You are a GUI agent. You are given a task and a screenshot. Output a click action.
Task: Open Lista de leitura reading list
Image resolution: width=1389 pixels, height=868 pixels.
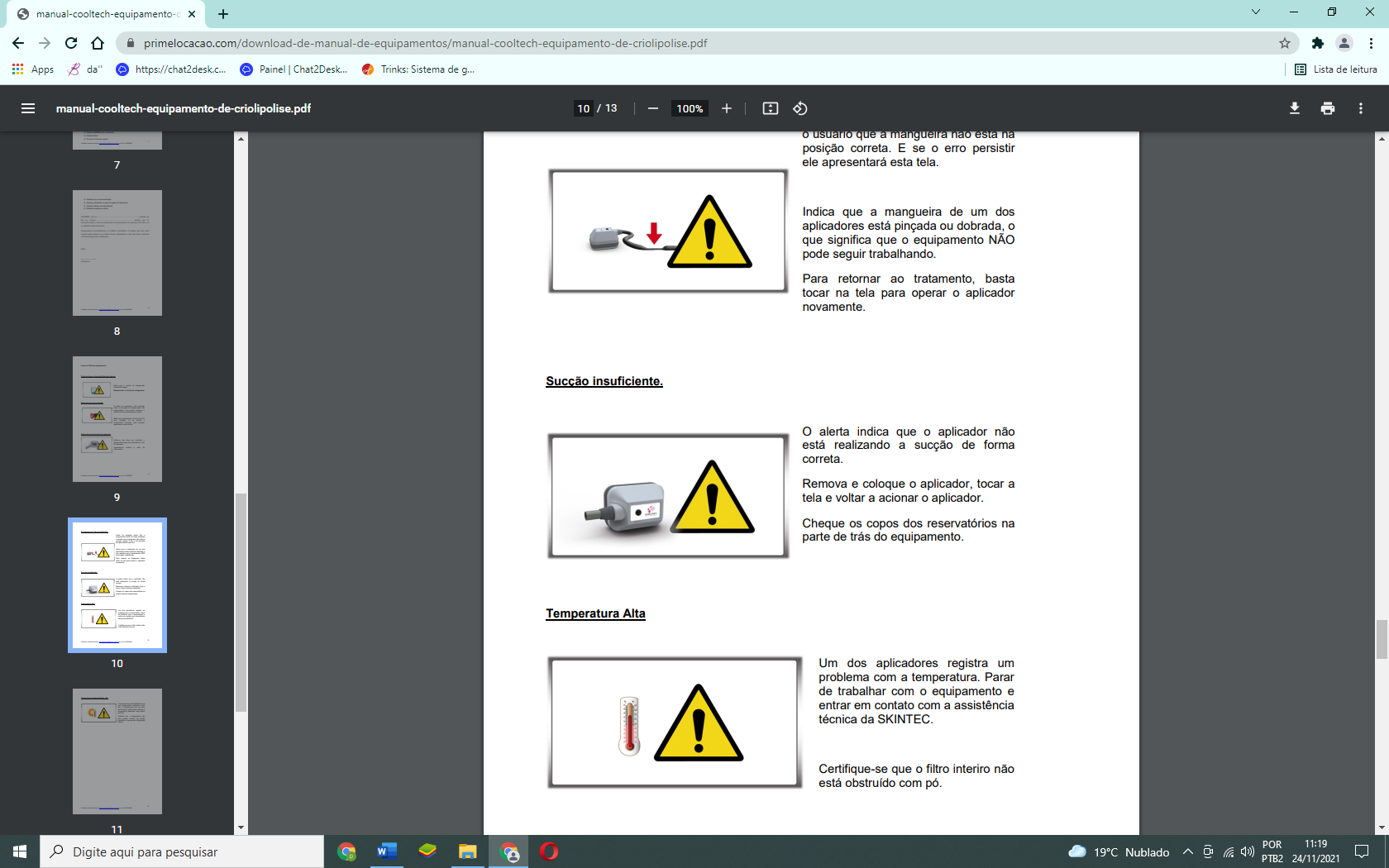tap(1336, 69)
